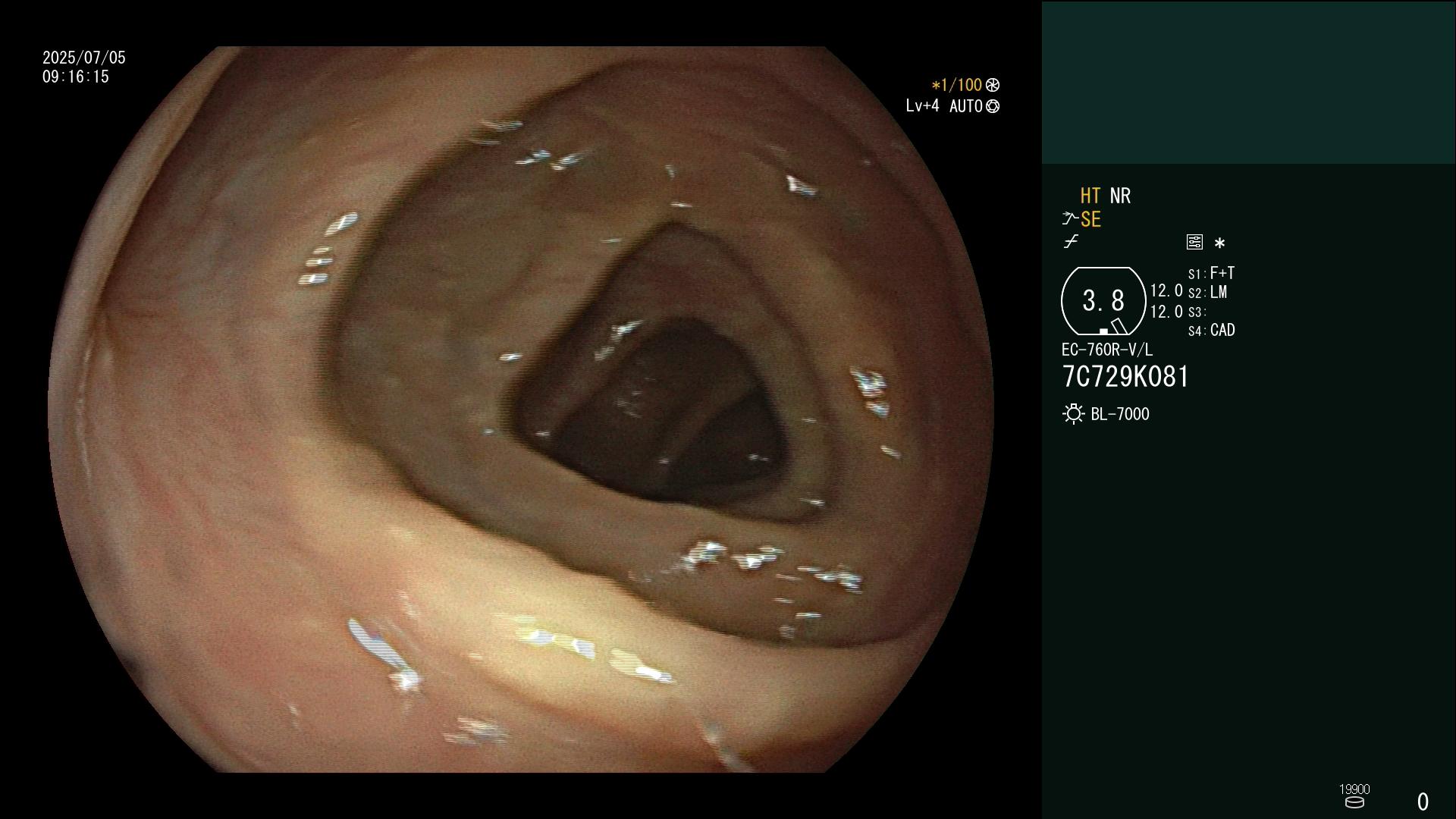Screen dimensions: 1456x819
Task: Click the AUTO iris mode icon
Action: click(x=992, y=106)
